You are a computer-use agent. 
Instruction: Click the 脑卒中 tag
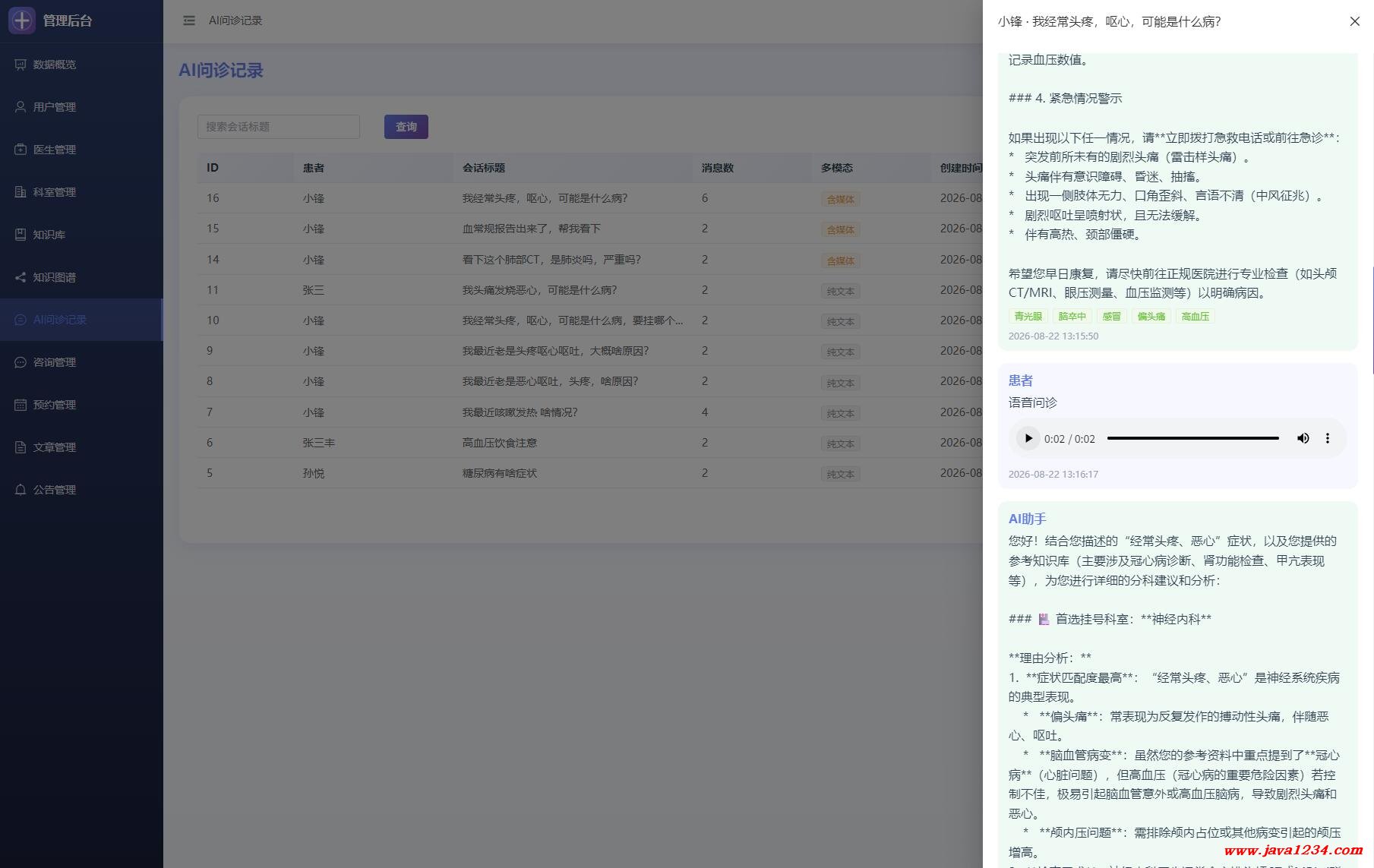(x=1072, y=317)
